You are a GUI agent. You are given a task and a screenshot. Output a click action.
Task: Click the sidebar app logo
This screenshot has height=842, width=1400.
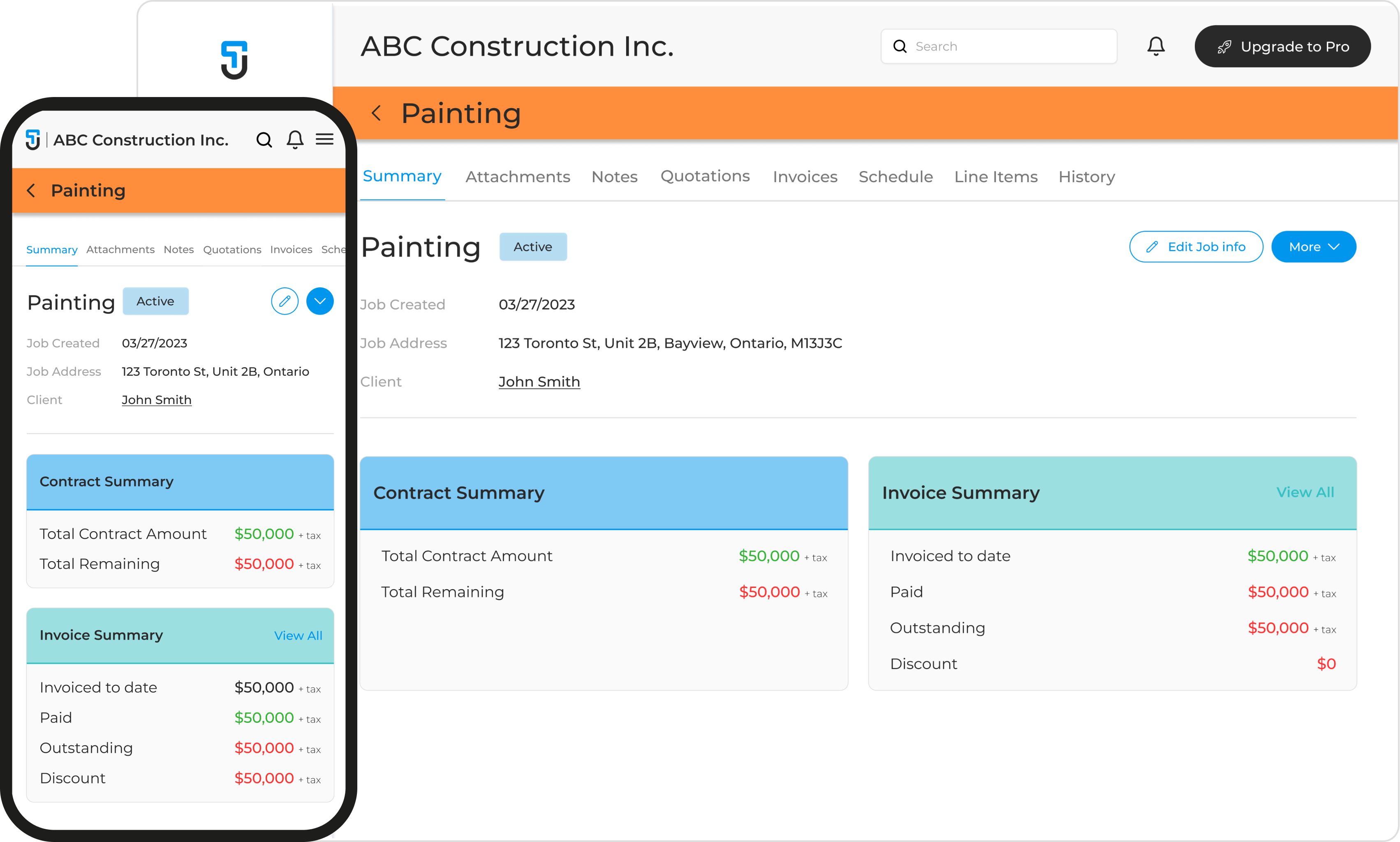[x=234, y=60]
